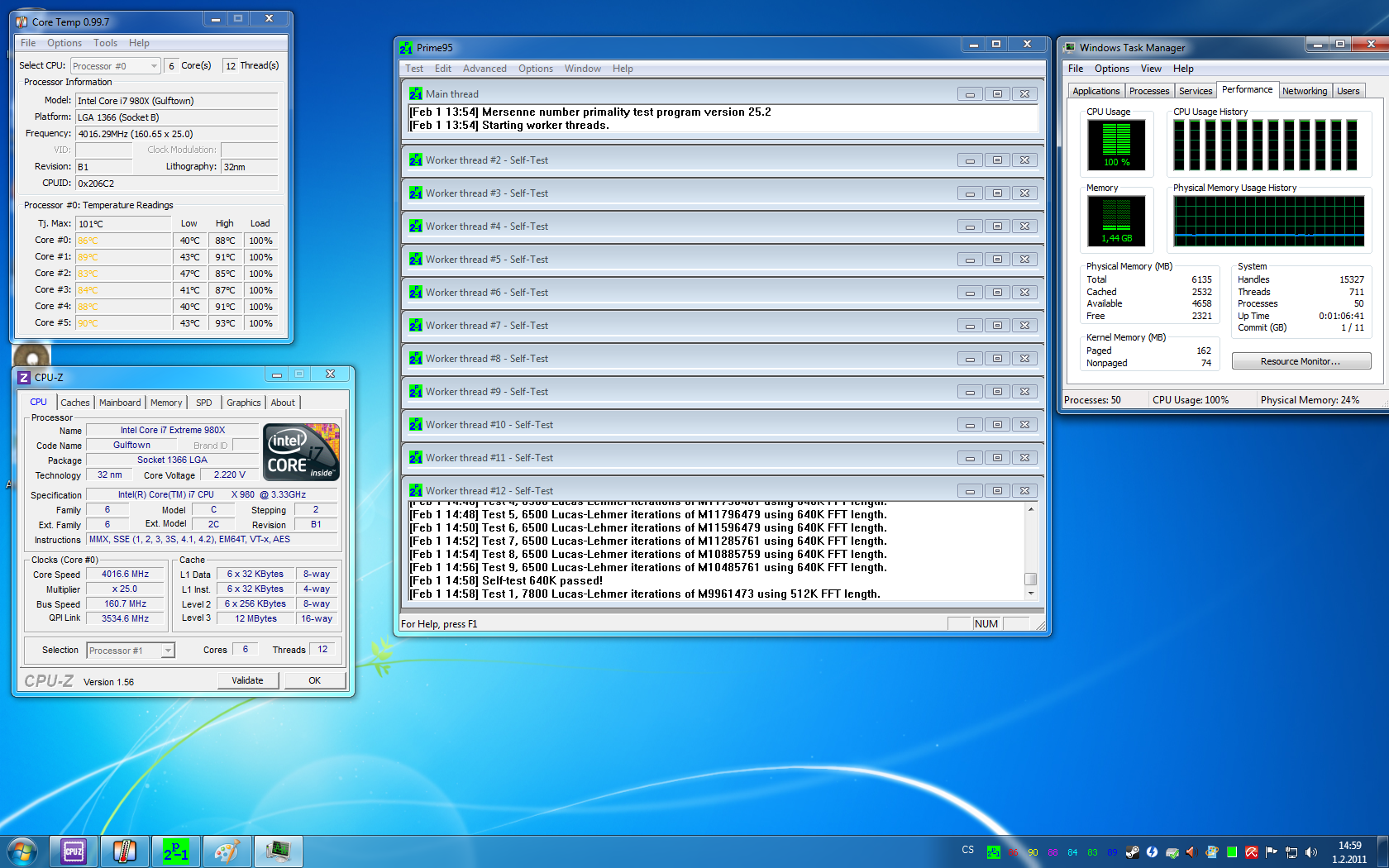Click the Show desktop button
This screenshot has height=868, width=1389.
[x=1382, y=851]
